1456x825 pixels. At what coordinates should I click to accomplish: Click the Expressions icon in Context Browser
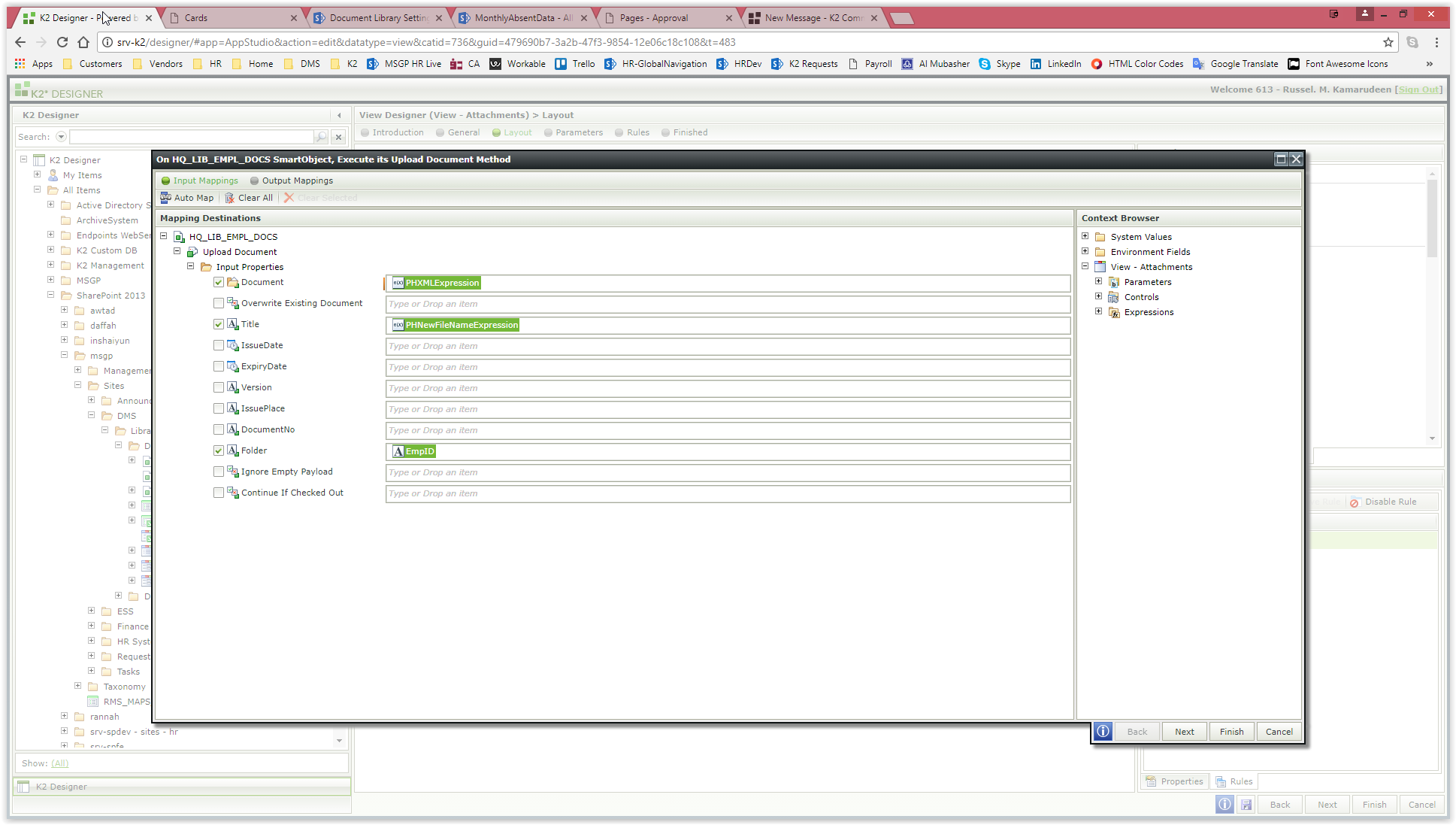tap(1114, 312)
